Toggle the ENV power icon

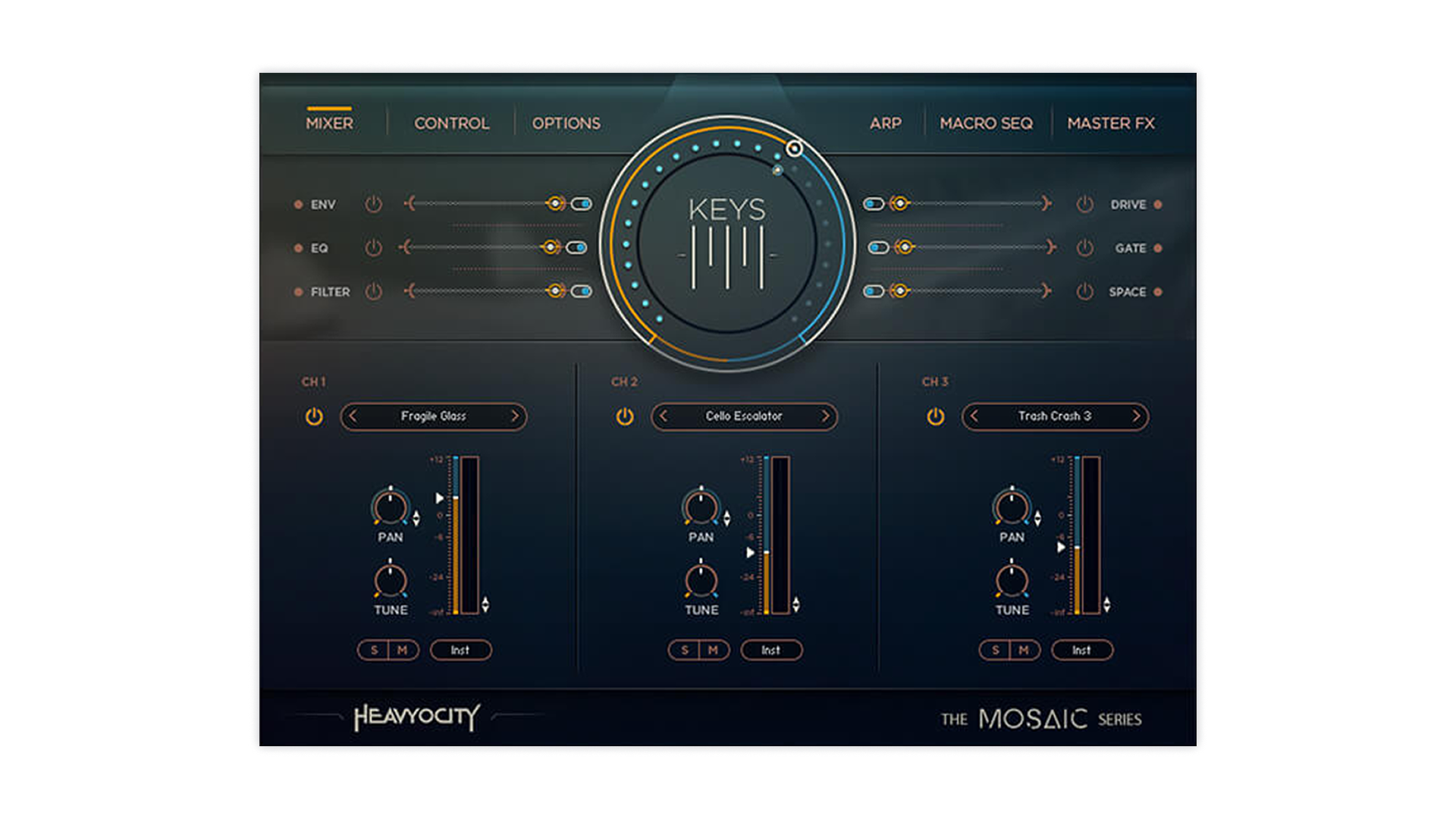click(x=373, y=205)
